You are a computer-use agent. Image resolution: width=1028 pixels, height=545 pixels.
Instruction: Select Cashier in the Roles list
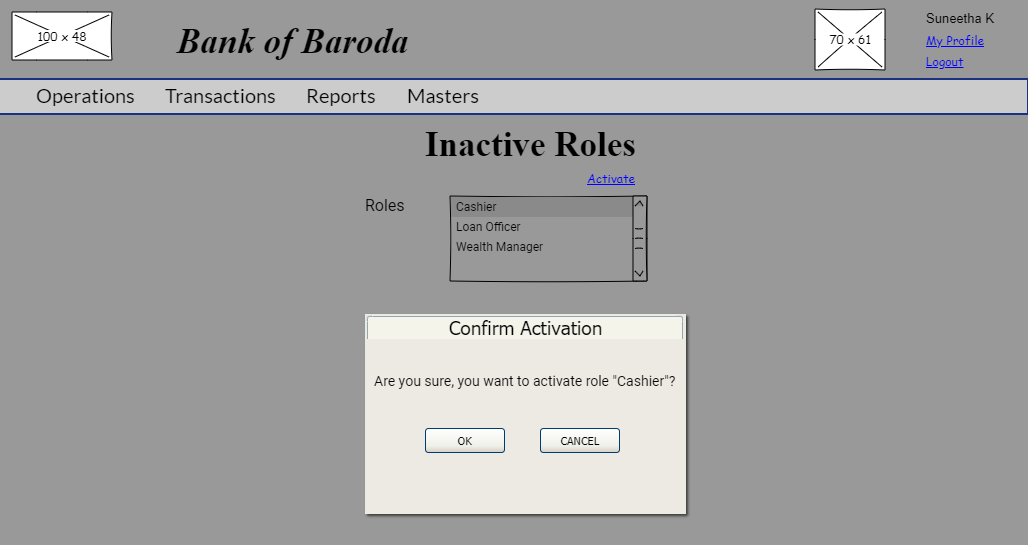coord(542,207)
